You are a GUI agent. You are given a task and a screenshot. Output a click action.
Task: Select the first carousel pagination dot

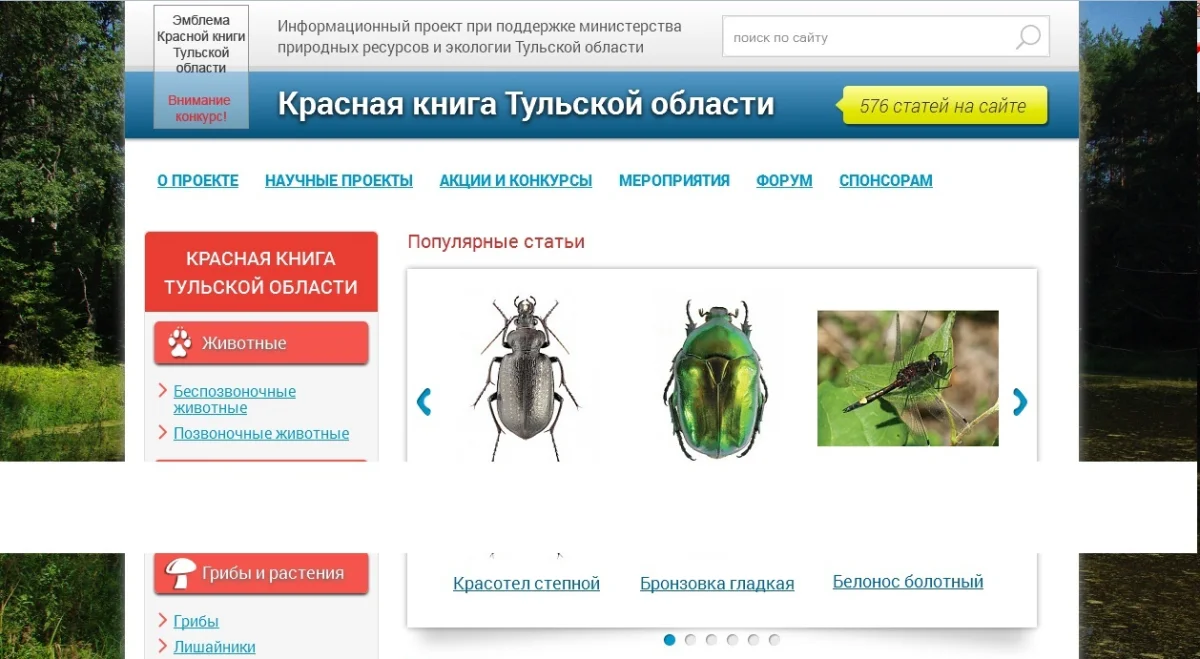coord(670,640)
